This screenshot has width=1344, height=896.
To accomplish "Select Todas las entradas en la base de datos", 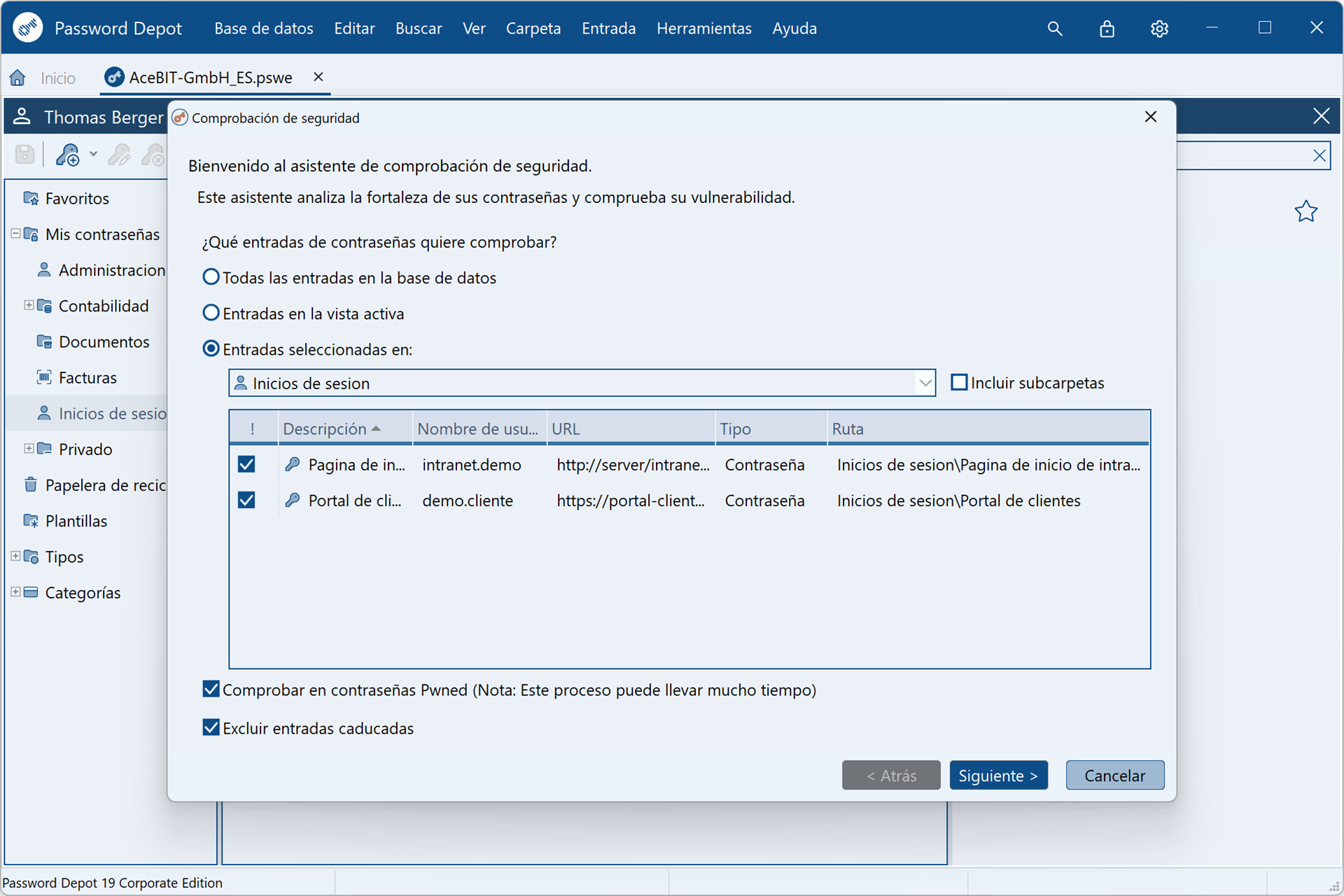I will (x=211, y=277).
